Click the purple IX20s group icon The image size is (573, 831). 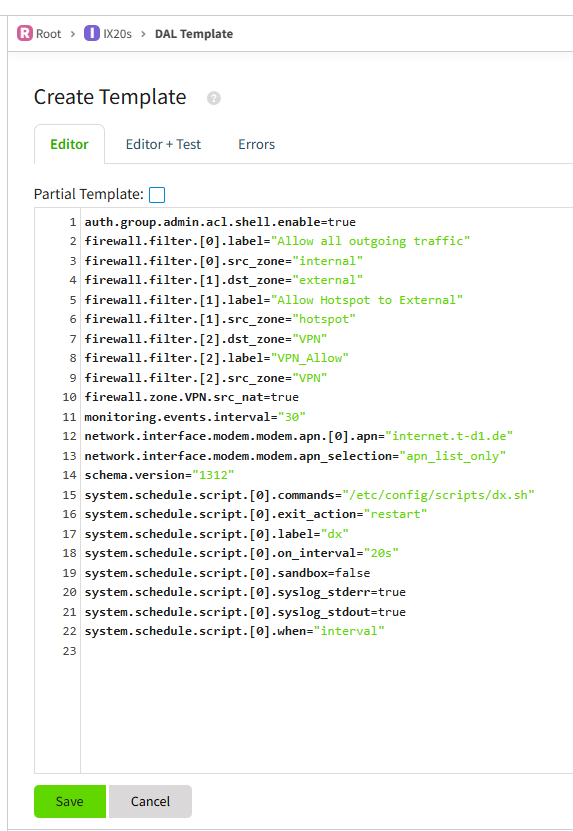click(x=92, y=33)
